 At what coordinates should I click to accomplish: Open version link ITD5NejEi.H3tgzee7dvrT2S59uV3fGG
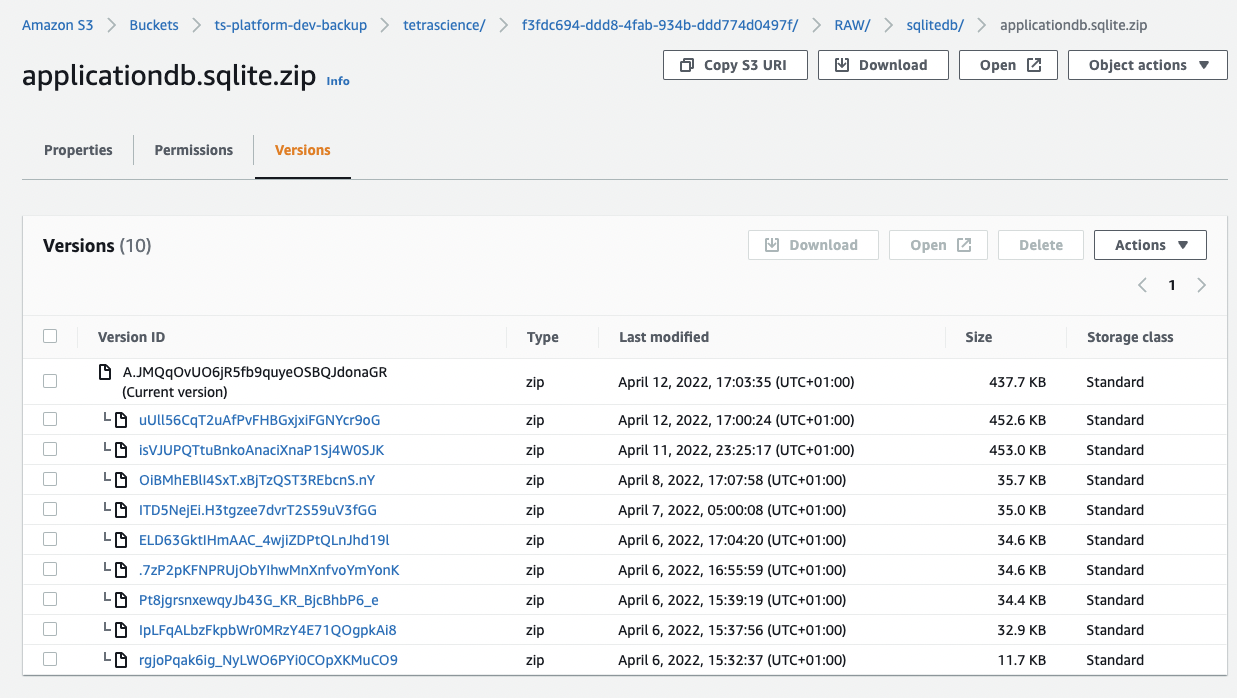[x=258, y=510]
